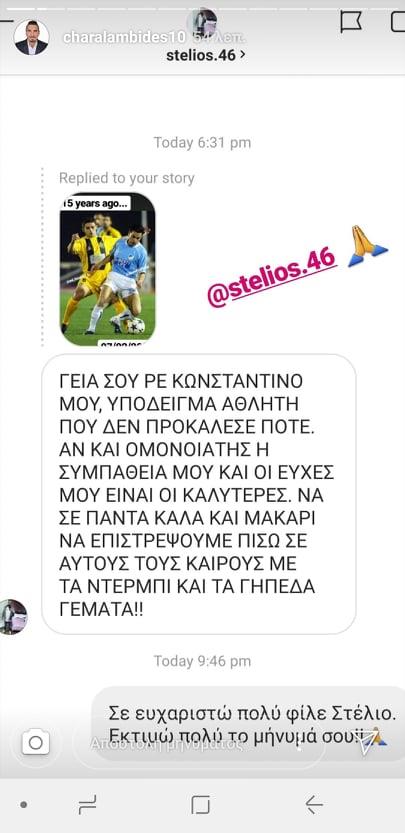Tap the praying hands emoji sticker
Screen dimensions: 405x833
point(367,246)
